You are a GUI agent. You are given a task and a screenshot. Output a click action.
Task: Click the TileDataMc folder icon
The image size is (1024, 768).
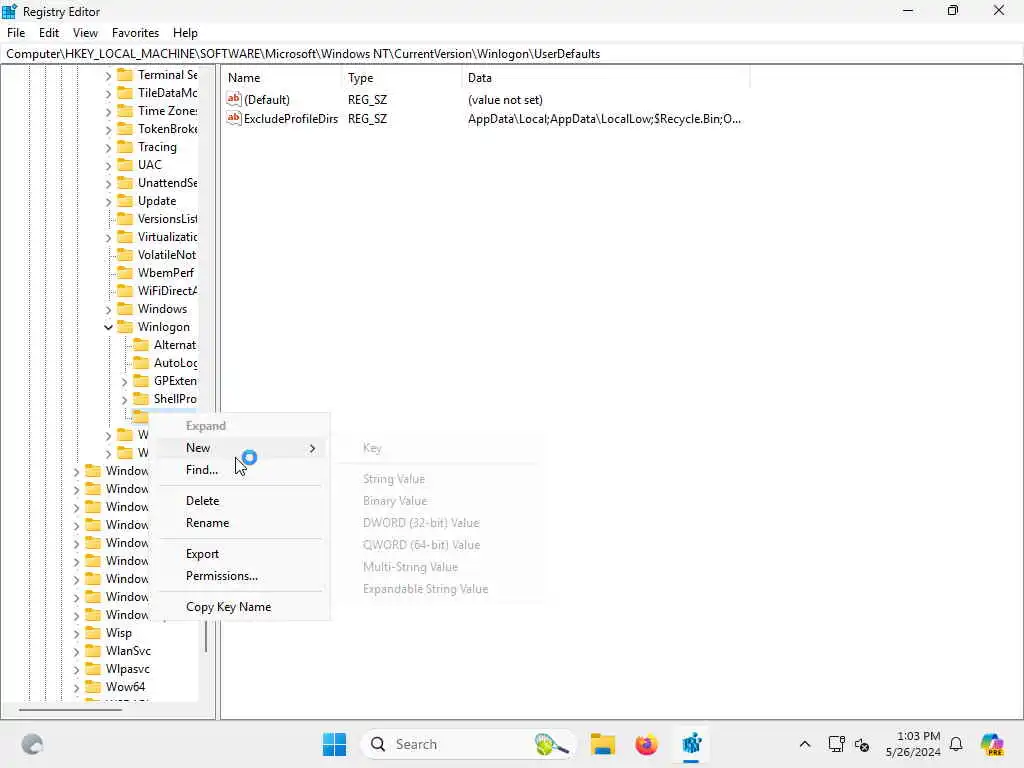tap(125, 93)
